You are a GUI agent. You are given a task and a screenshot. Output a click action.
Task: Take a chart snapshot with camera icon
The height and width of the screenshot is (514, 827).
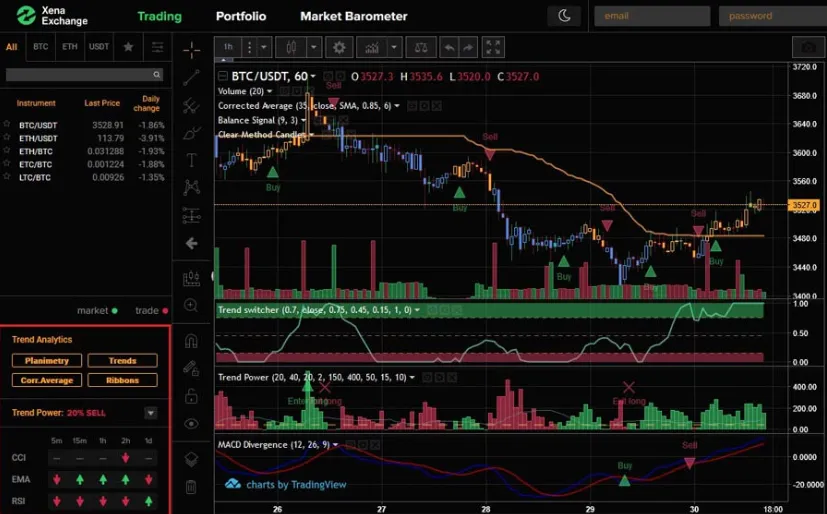808,47
